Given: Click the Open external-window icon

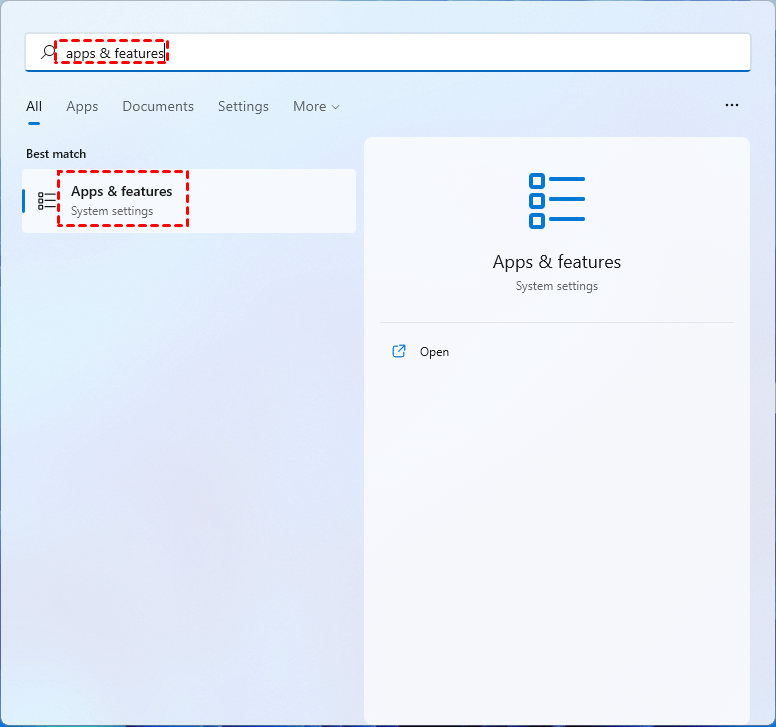Looking at the screenshot, I should click(x=399, y=351).
